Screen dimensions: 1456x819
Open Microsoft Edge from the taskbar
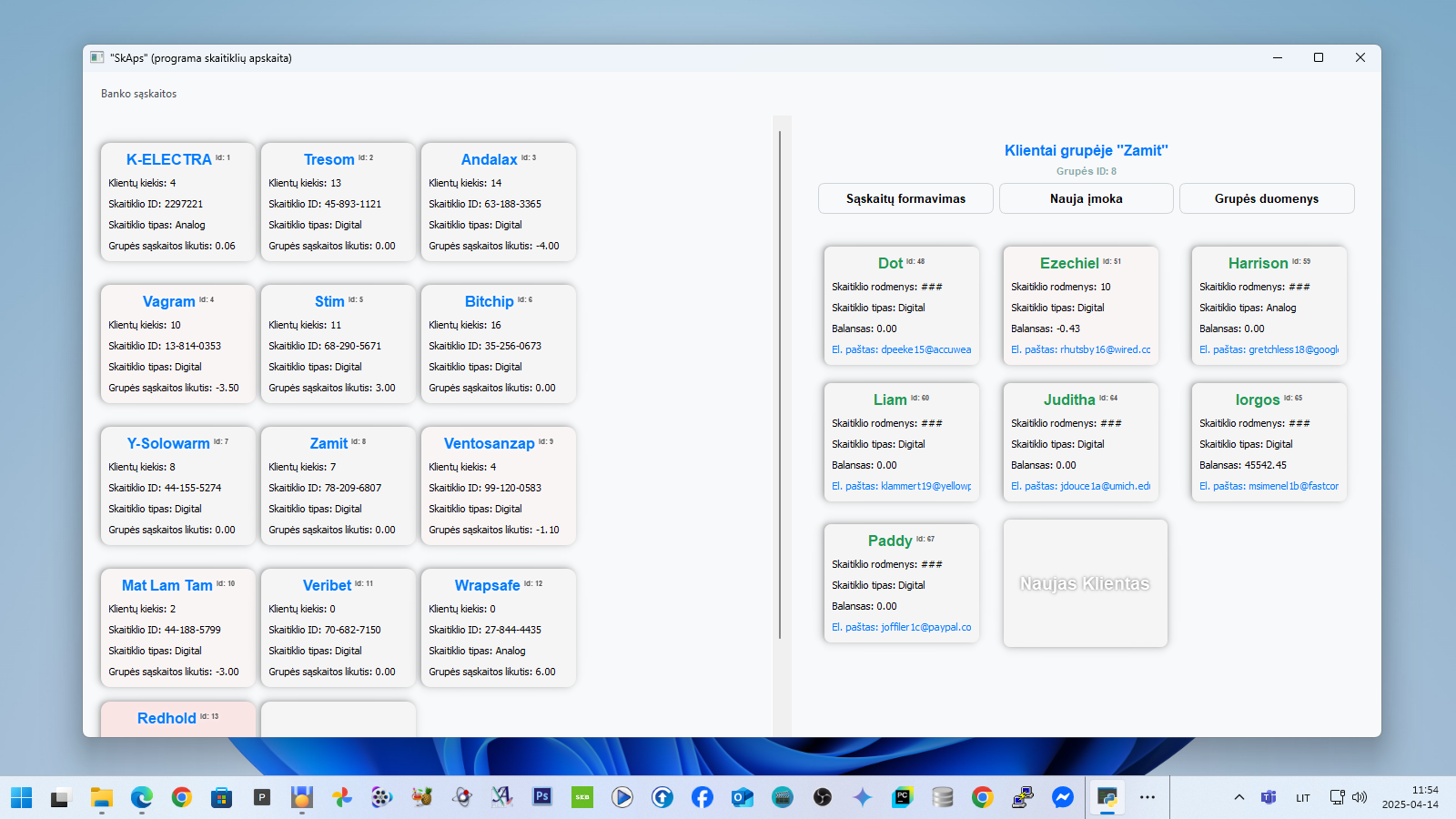point(141,798)
